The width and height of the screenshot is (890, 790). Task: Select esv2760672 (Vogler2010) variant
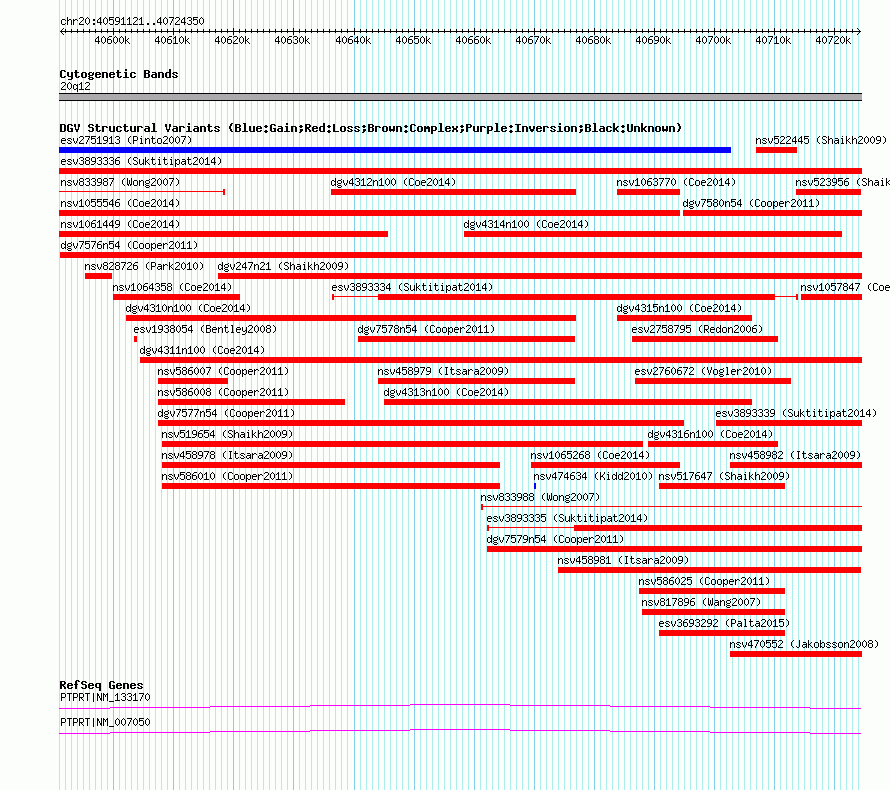tap(703, 371)
